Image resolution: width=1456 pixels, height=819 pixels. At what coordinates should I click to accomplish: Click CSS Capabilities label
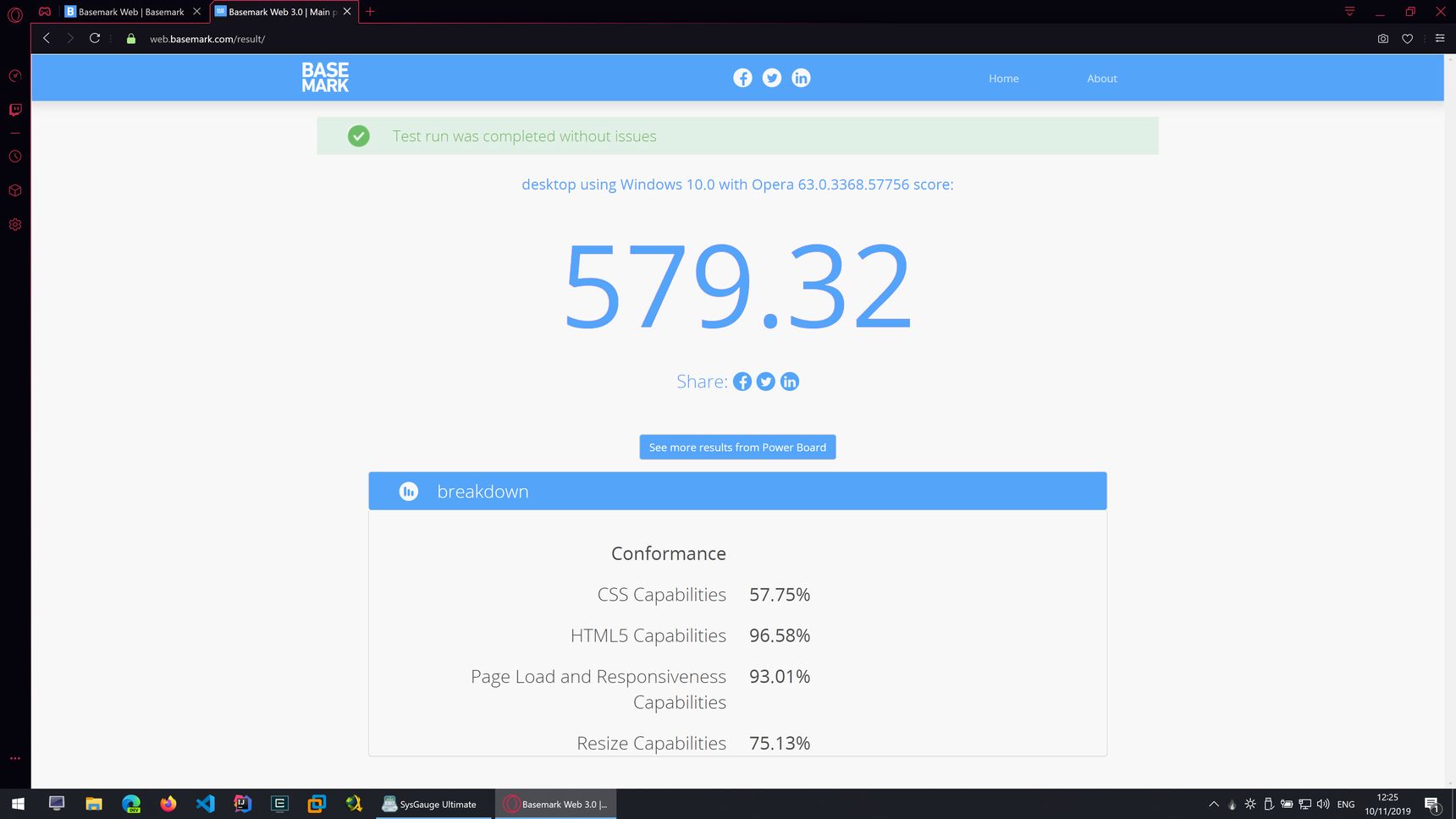pos(662,595)
